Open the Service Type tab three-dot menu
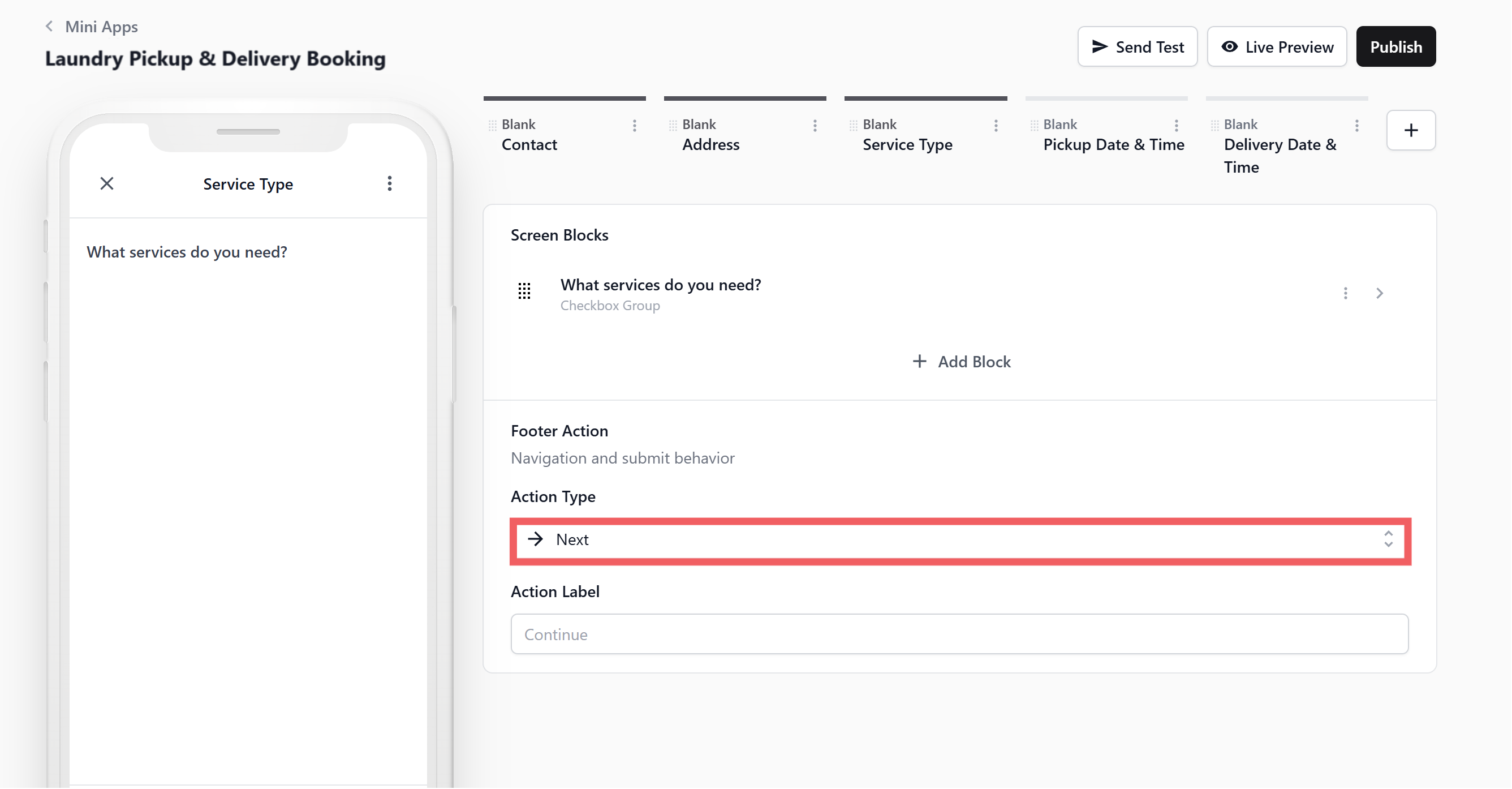The image size is (1512, 789). click(x=996, y=126)
